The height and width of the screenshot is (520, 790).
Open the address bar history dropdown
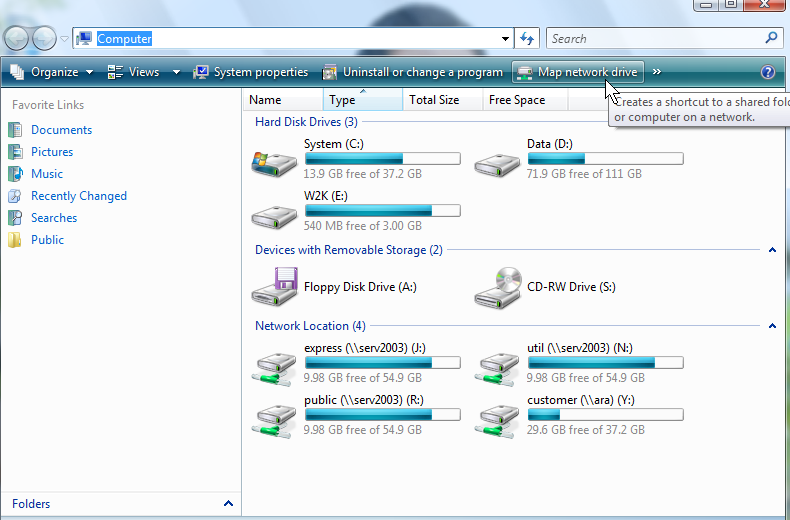[x=505, y=39]
